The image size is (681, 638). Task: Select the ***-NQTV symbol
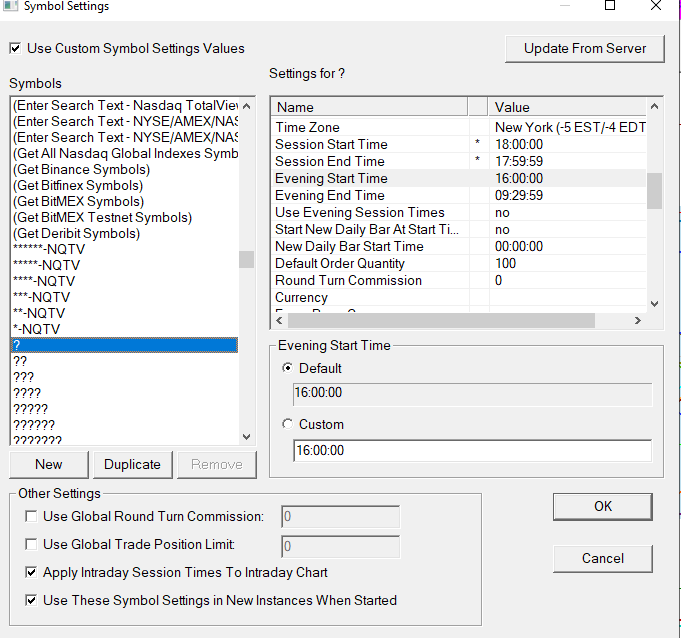pos(125,298)
